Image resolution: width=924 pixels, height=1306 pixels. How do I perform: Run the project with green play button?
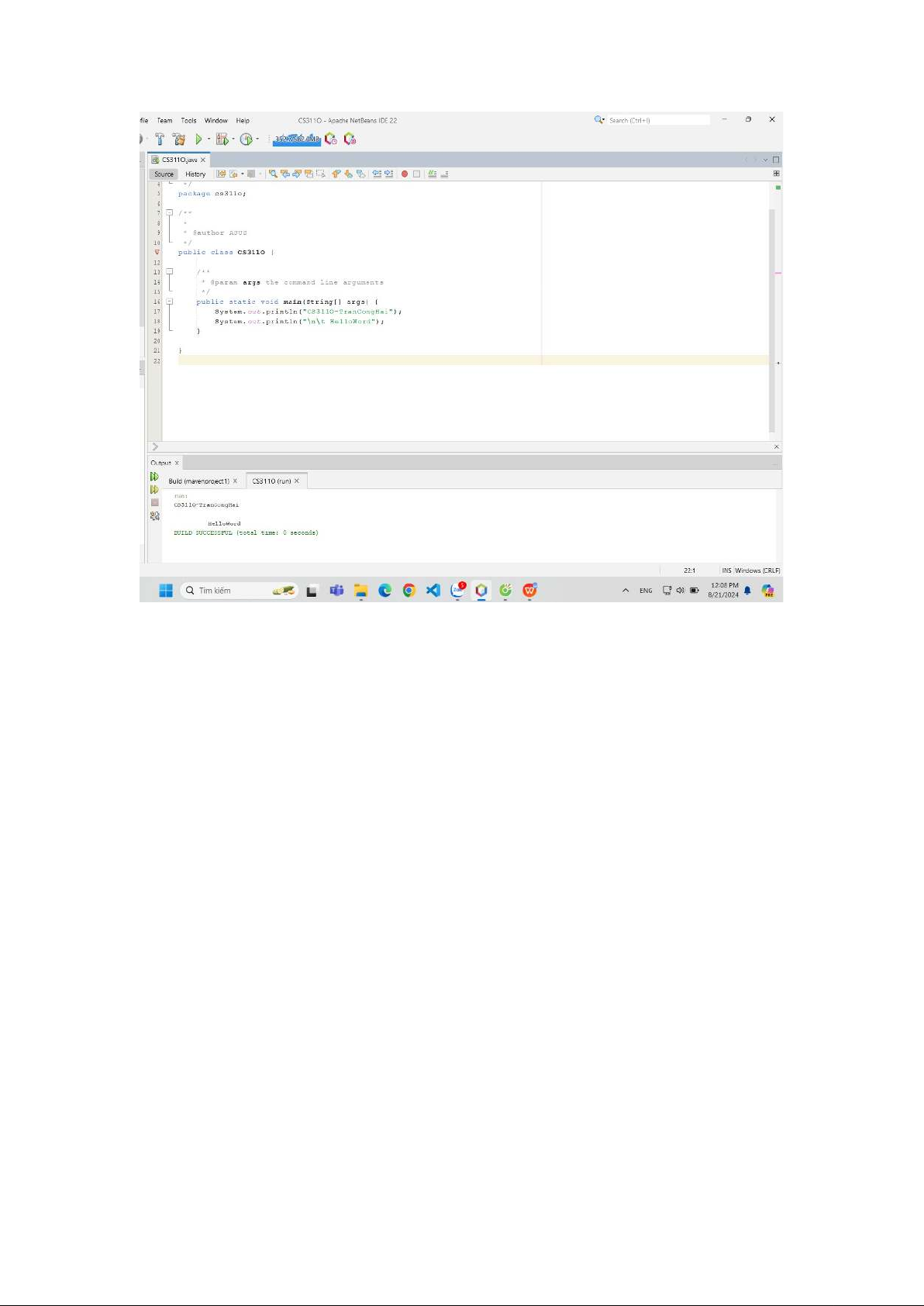tap(198, 140)
